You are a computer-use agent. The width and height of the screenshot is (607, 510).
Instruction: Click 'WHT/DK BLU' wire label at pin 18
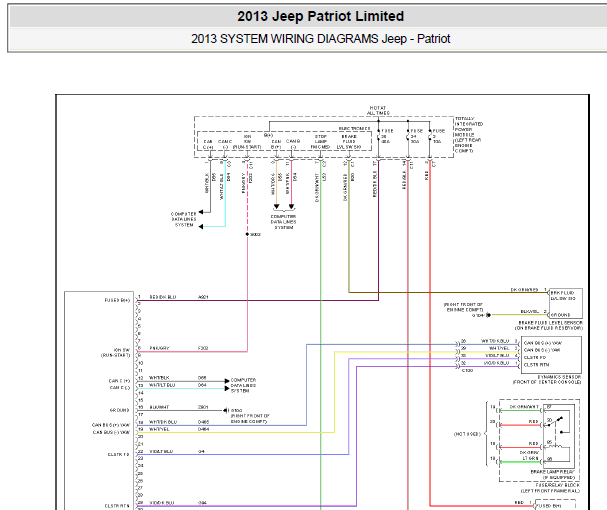point(163,422)
